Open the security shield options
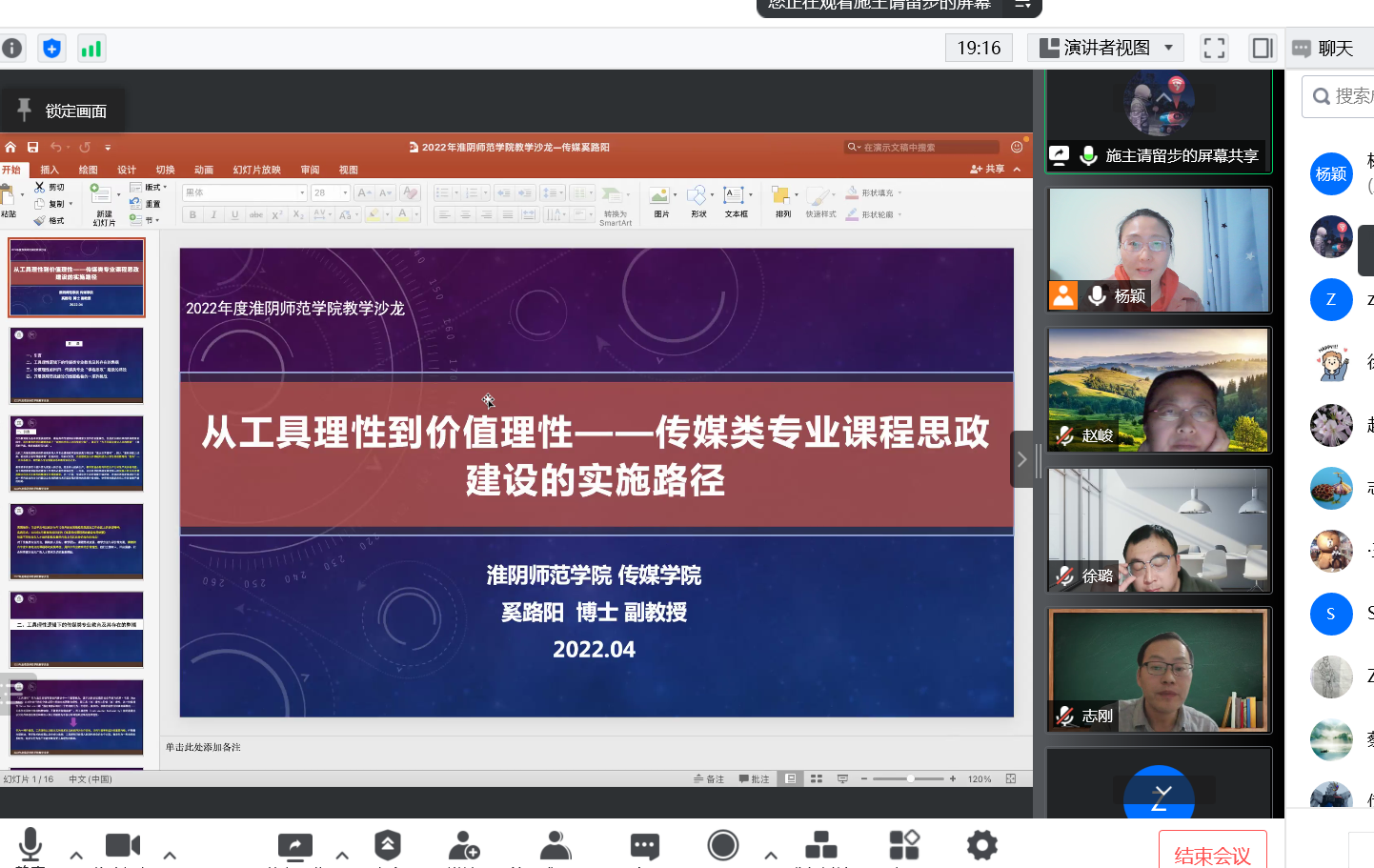The width and height of the screenshot is (1374, 868). [388, 845]
